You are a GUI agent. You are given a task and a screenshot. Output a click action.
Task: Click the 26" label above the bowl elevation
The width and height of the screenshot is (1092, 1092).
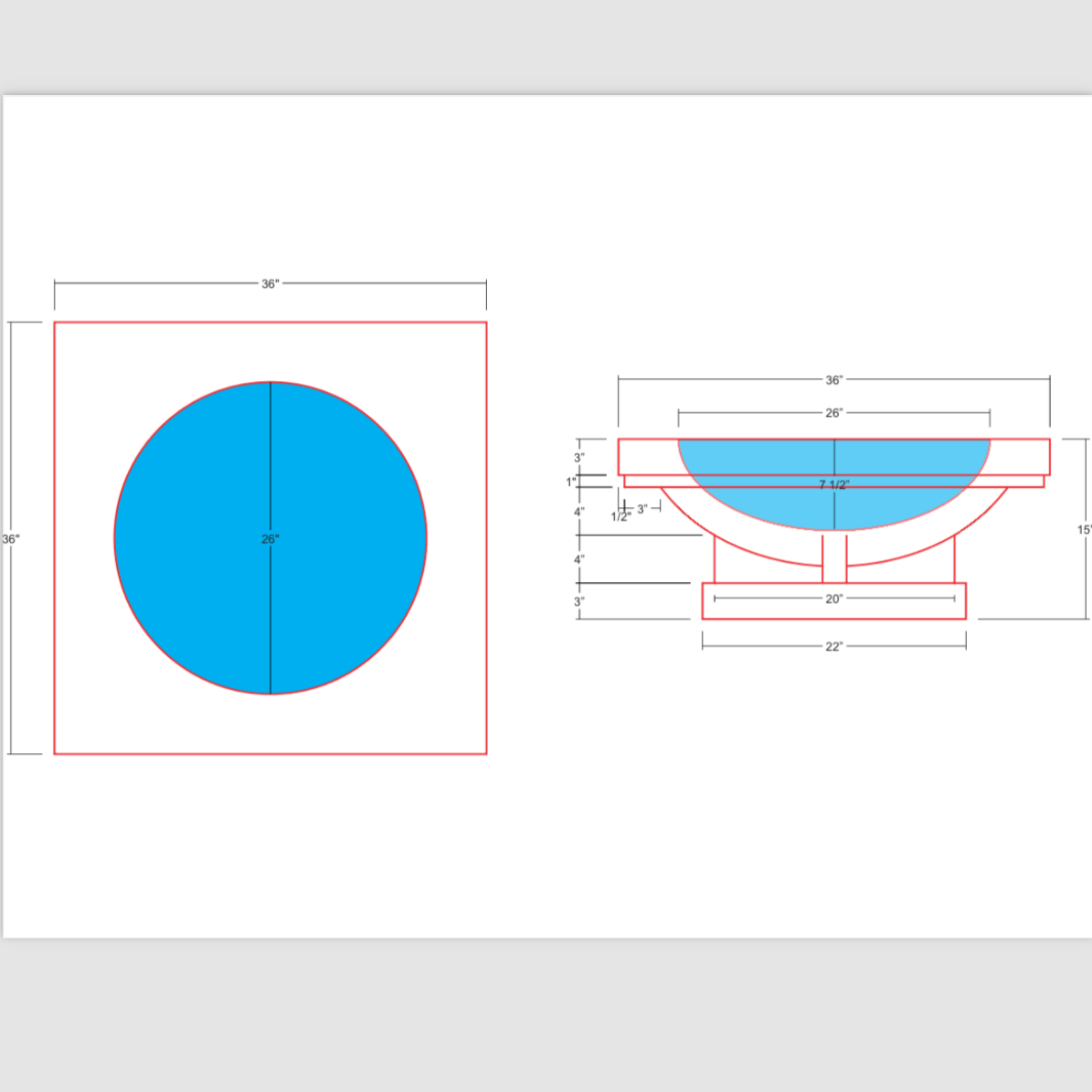(x=833, y=413)
